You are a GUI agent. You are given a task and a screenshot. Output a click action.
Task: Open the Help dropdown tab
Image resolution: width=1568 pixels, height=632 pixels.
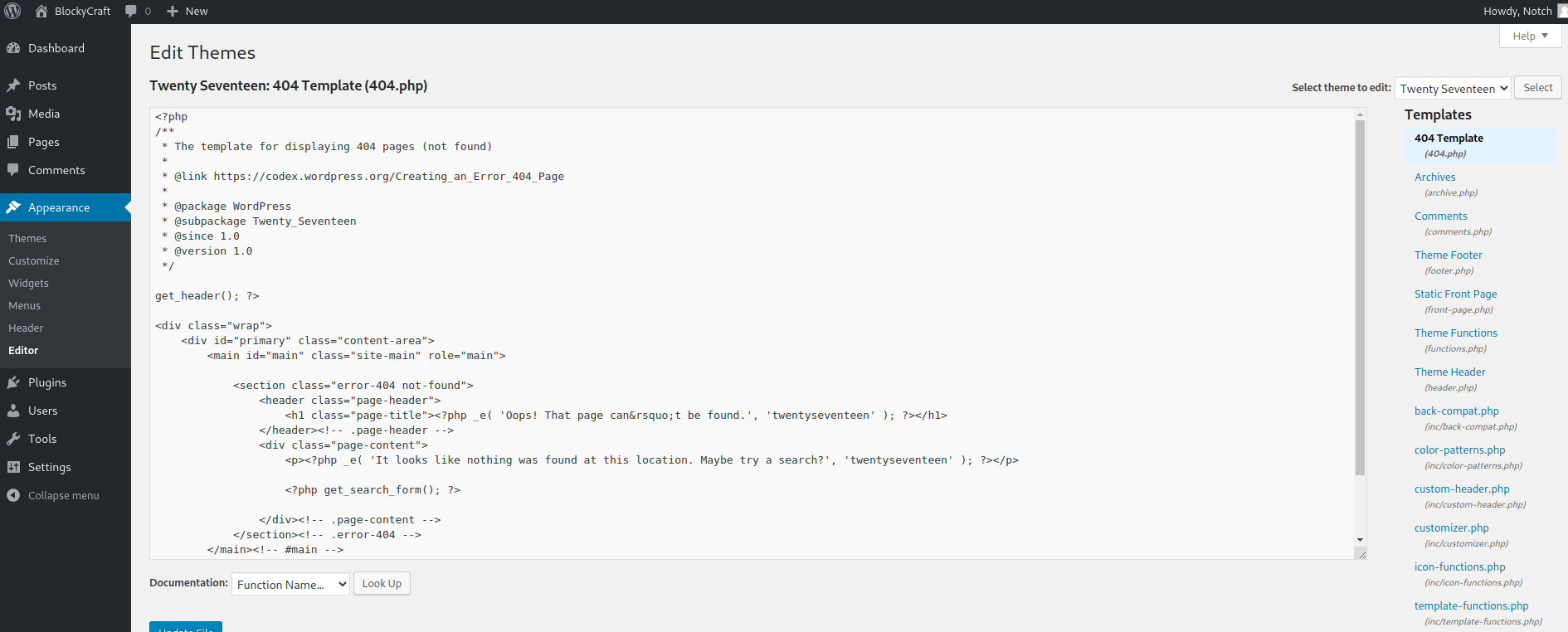(x=1531, y=36)
